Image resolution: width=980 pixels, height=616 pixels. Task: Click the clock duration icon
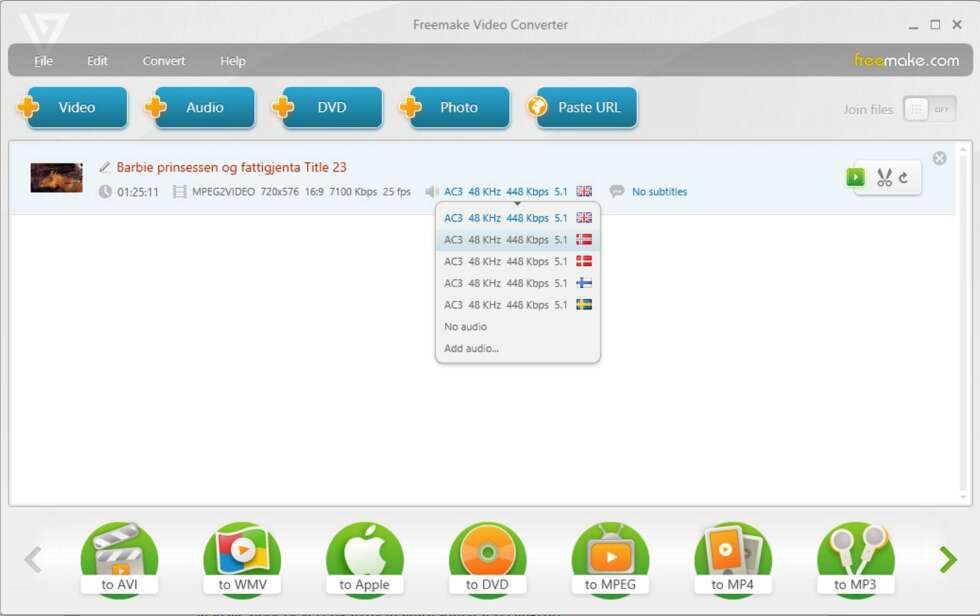click(x=105, y=191)
